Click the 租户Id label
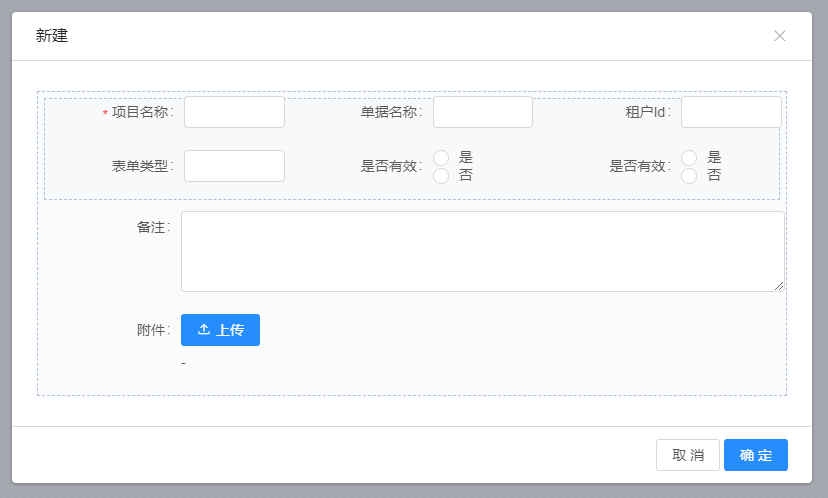Image resolution: width=828 pixels, height=498 pixels. click(x=646, y=113)
